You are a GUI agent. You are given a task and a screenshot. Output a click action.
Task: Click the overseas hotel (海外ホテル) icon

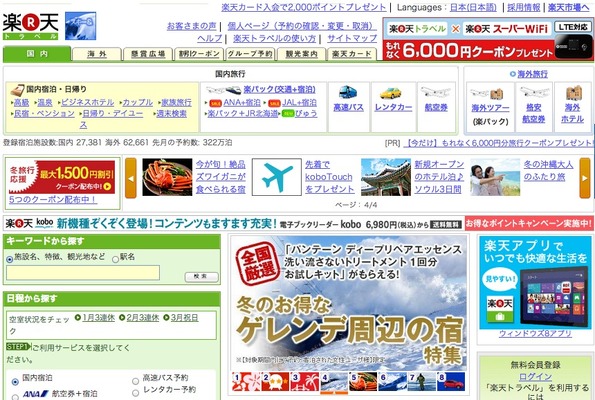coord(573,93)
